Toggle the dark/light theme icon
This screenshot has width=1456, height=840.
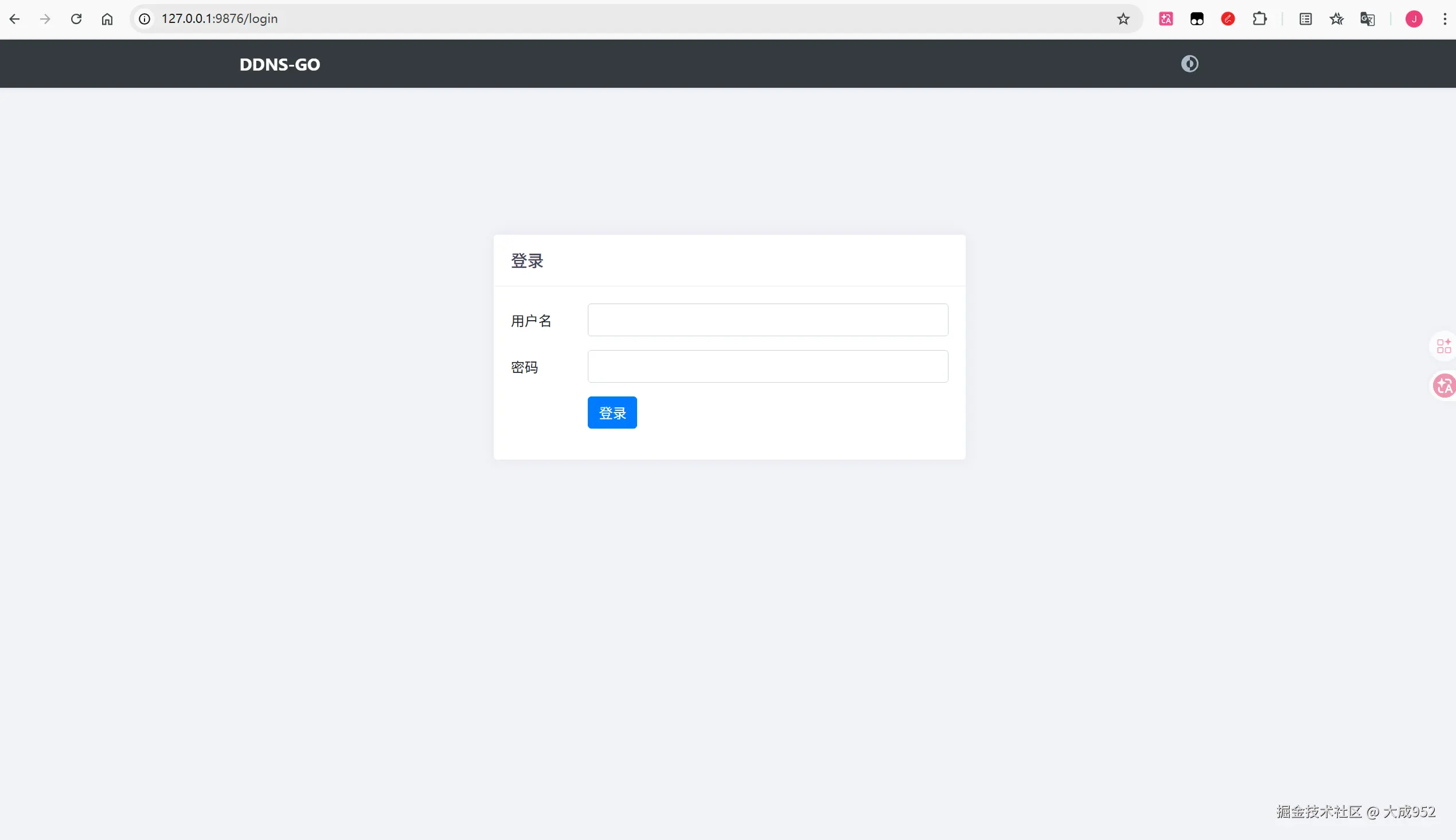(x=1189, y=64)
